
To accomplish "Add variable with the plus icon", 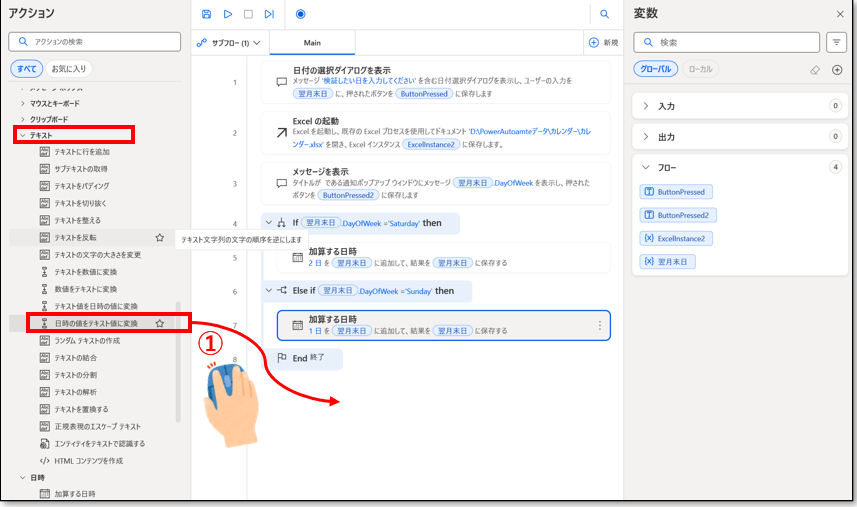I will [837, 69].
